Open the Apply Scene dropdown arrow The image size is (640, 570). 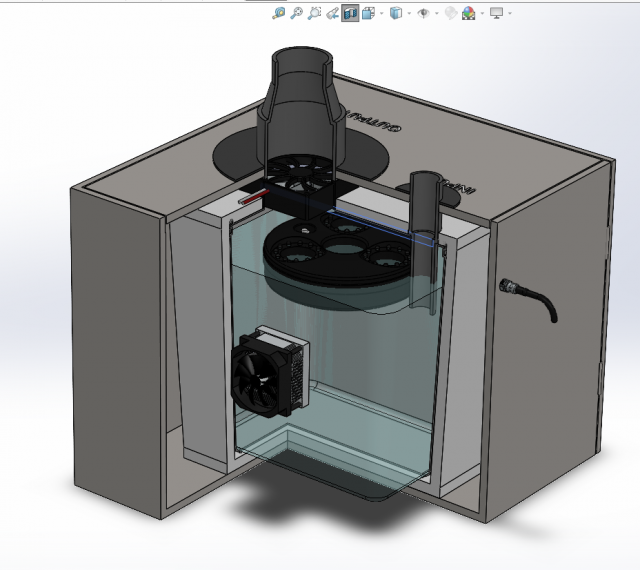[x=480, y=14]
